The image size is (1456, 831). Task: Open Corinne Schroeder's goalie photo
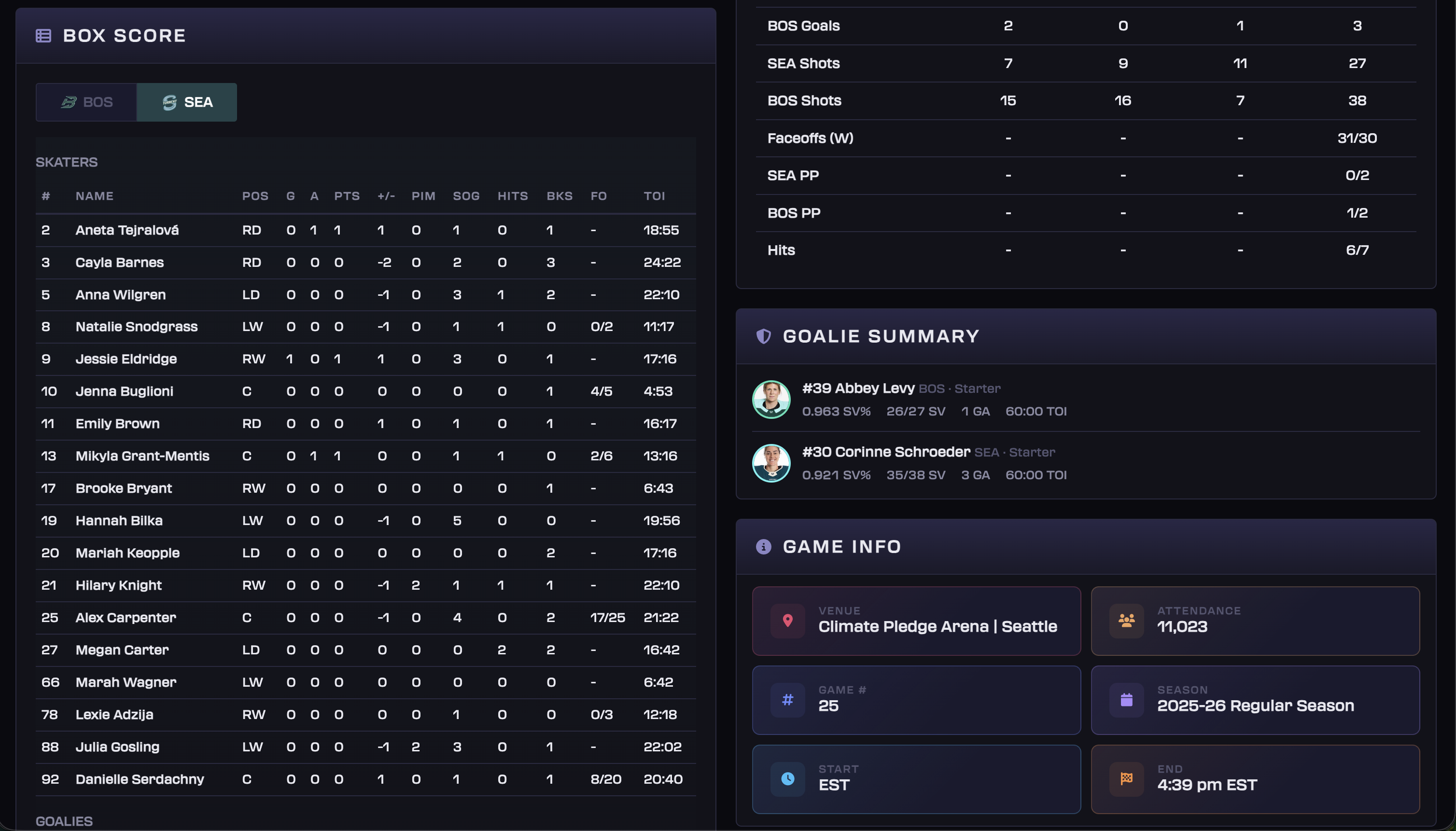(771, 462)
